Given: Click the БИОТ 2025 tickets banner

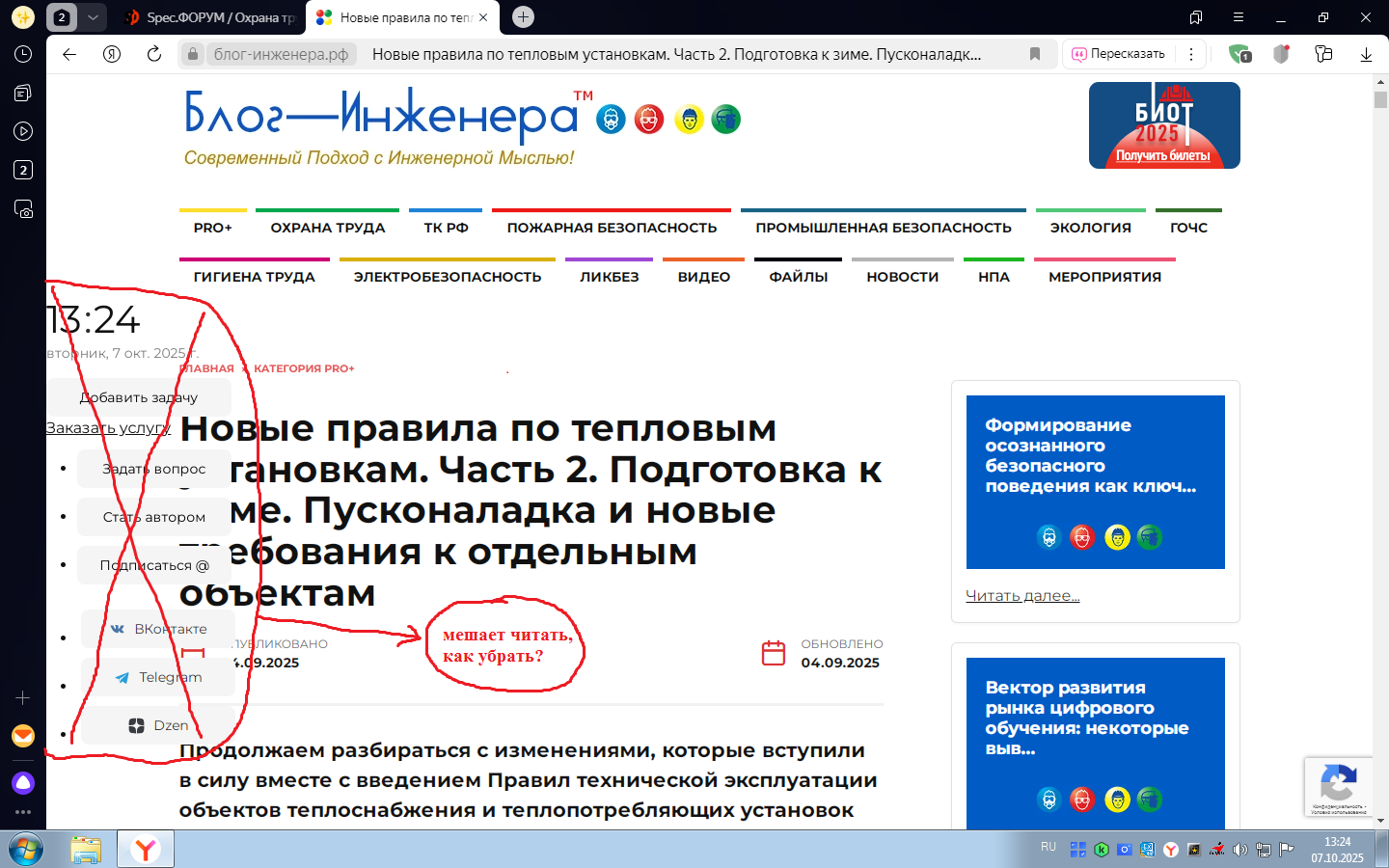Looking at the screenshot, I should tap(1164, 125).
